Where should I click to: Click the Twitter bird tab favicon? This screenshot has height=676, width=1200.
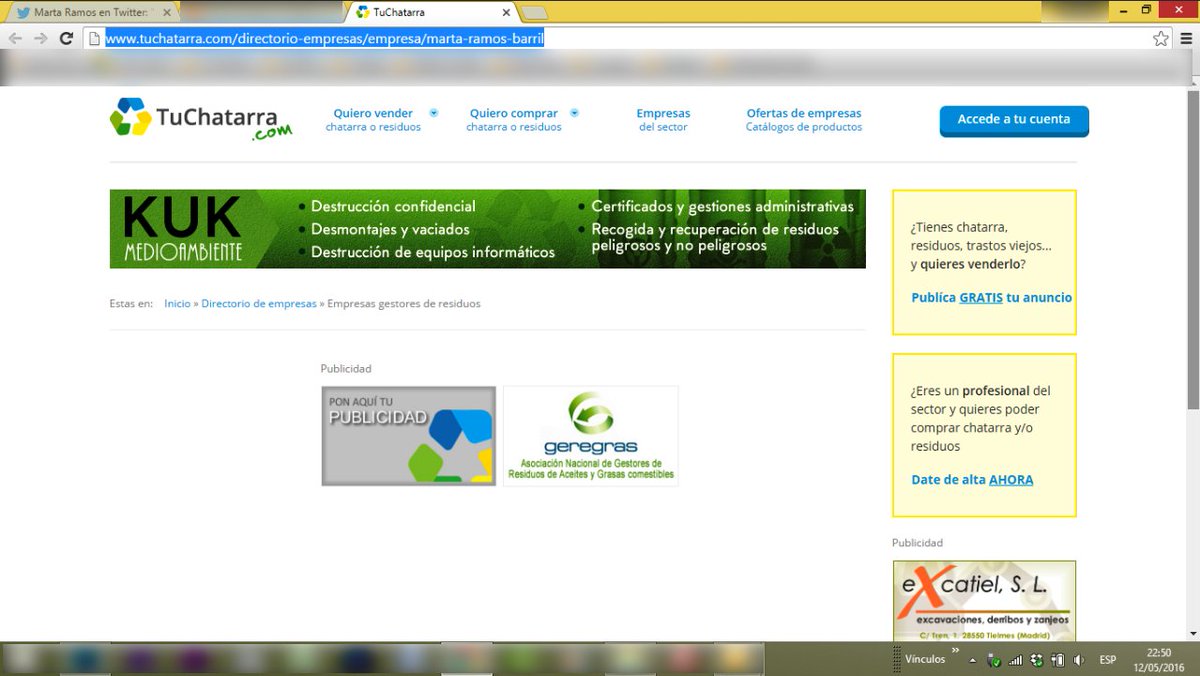(x=23, y=13)
